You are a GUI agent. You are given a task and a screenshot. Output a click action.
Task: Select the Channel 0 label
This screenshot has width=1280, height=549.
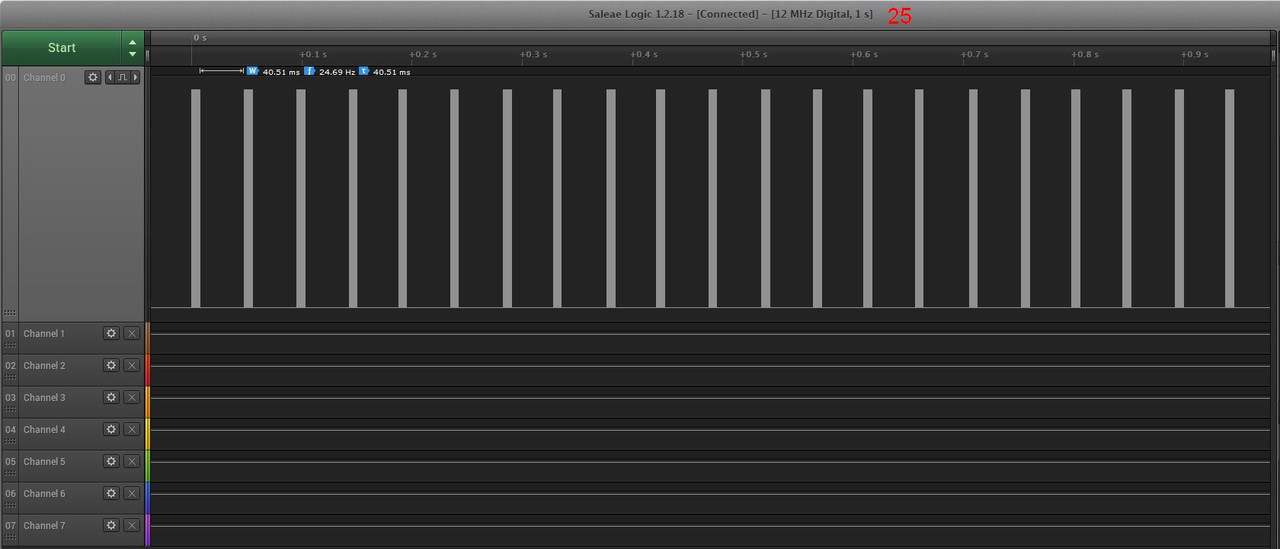[x=44, y=77]
